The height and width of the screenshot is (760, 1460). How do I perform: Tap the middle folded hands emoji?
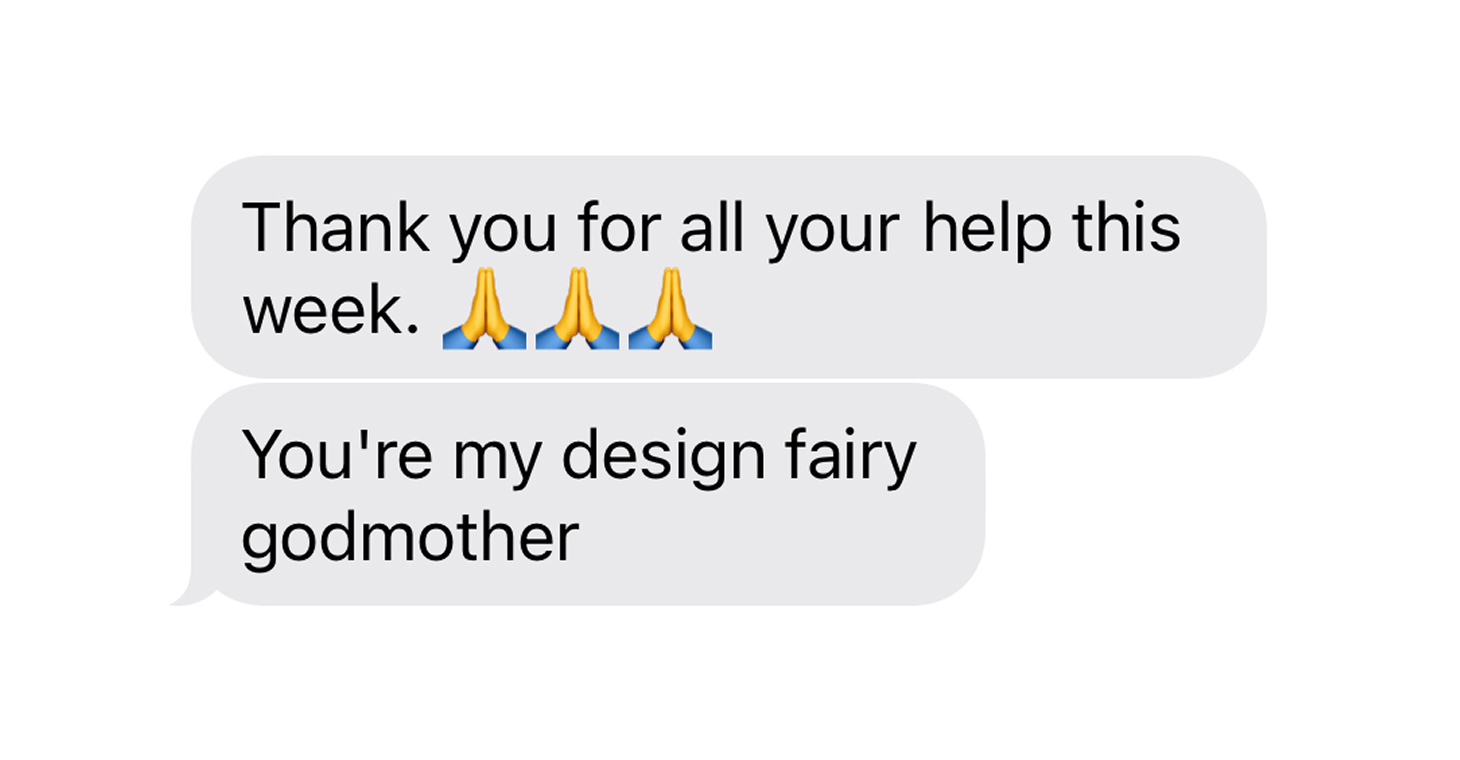(x=577, y=307)
